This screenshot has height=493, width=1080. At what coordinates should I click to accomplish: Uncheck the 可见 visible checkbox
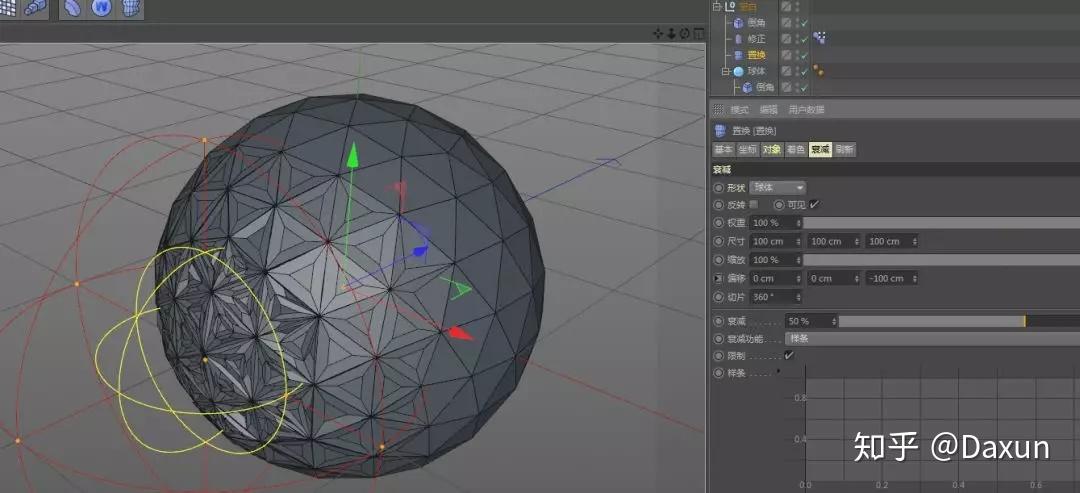tap(814, 204)
